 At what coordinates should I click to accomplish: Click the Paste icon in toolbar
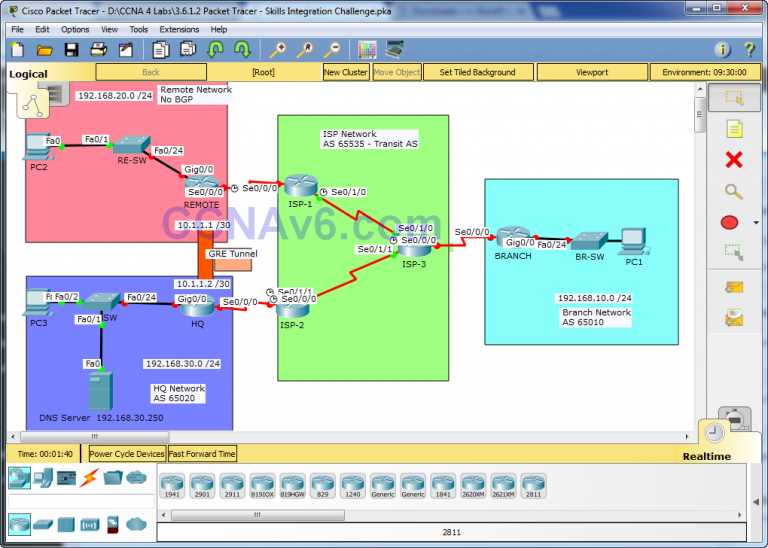[x=188, y=49]
